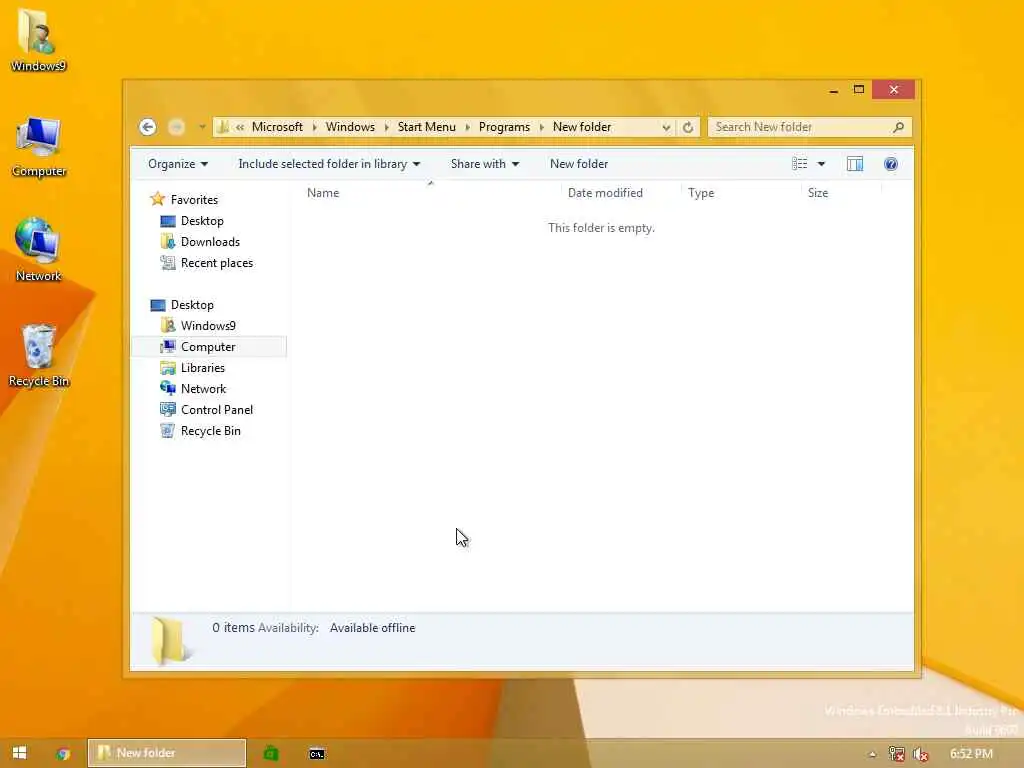Click the Refresh button in address bar
1024x768 pixels.
(x=688, y=127)
